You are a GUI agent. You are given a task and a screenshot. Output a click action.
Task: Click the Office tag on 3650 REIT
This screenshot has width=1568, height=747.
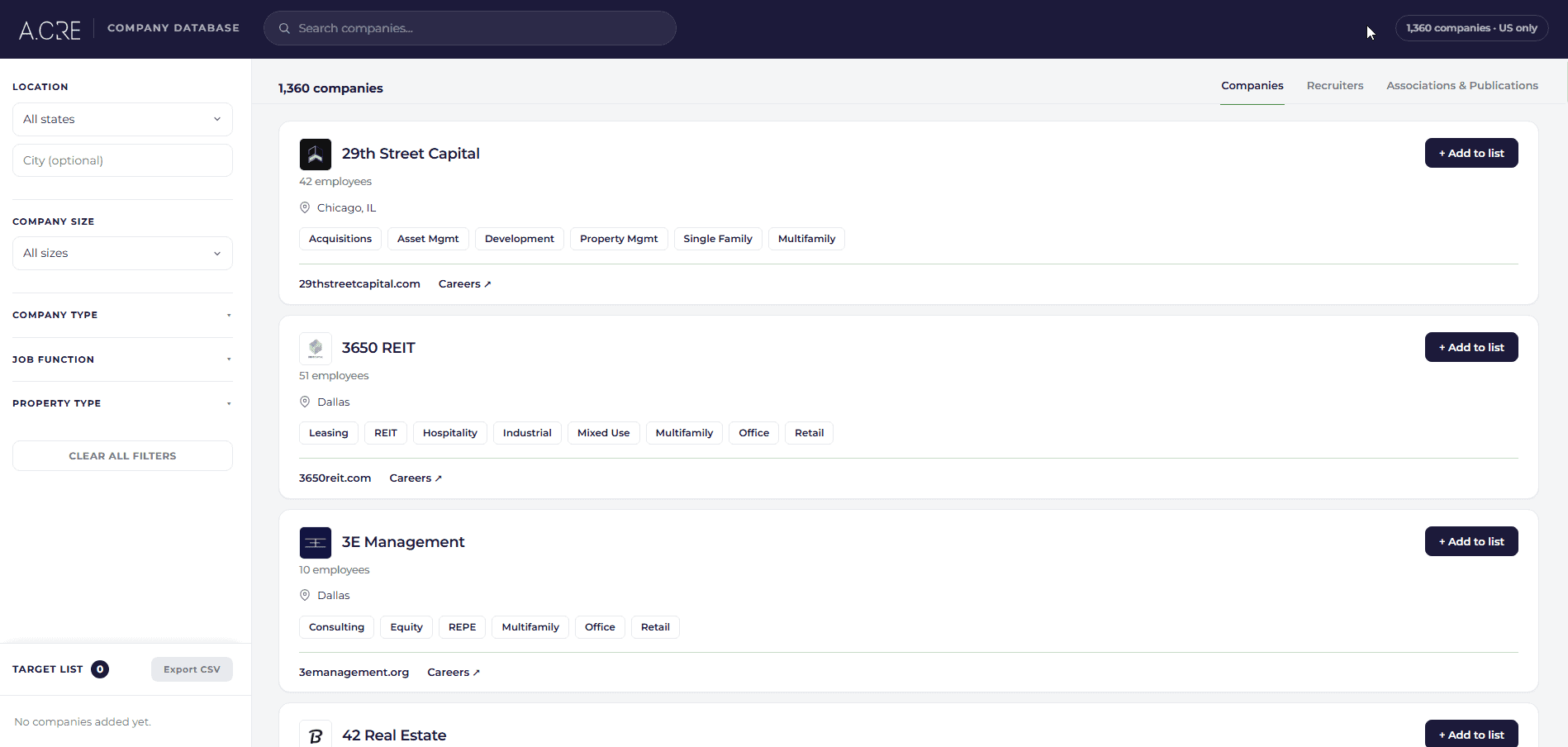[754, 433]
